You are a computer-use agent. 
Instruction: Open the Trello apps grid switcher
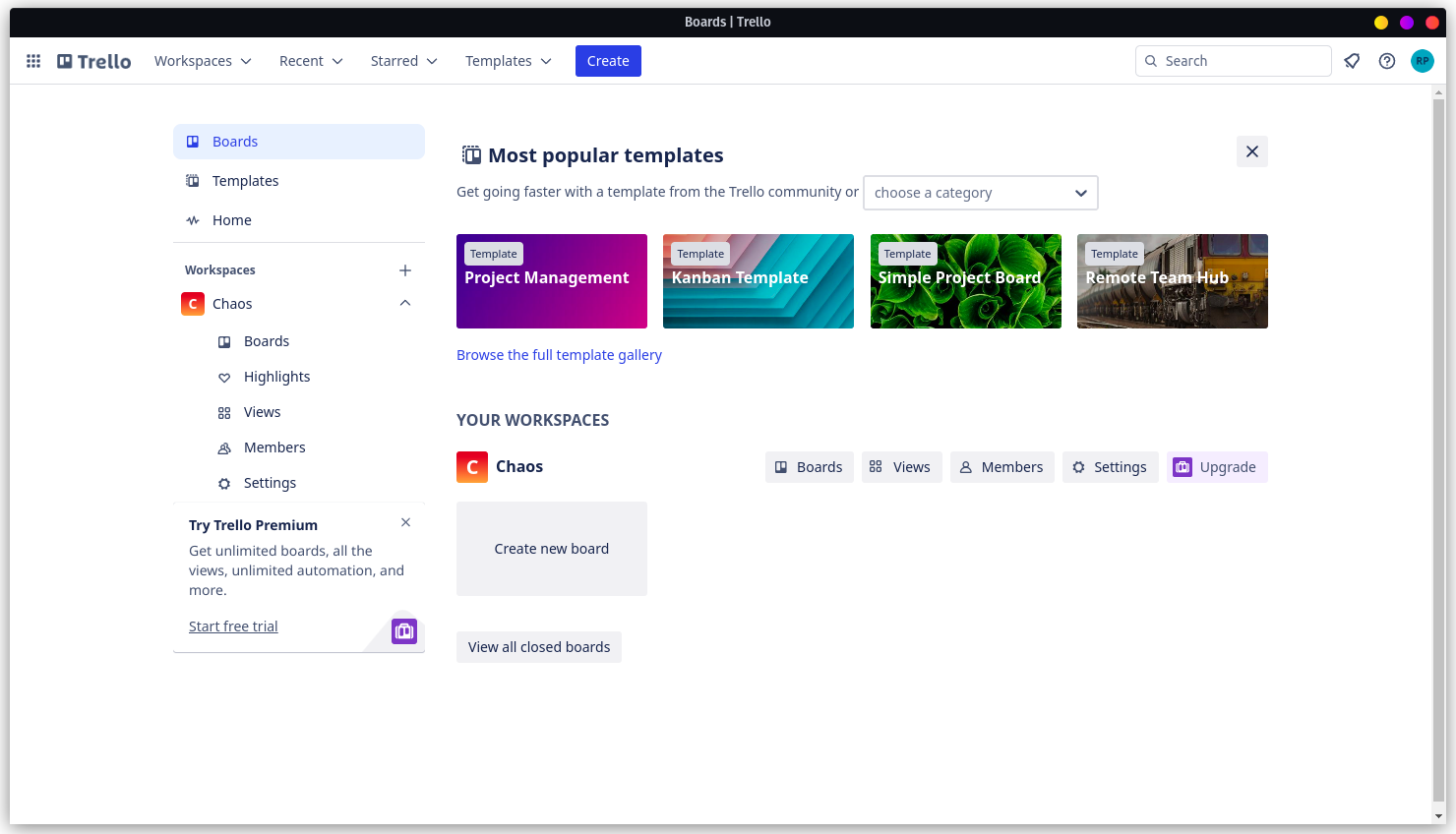32,60
